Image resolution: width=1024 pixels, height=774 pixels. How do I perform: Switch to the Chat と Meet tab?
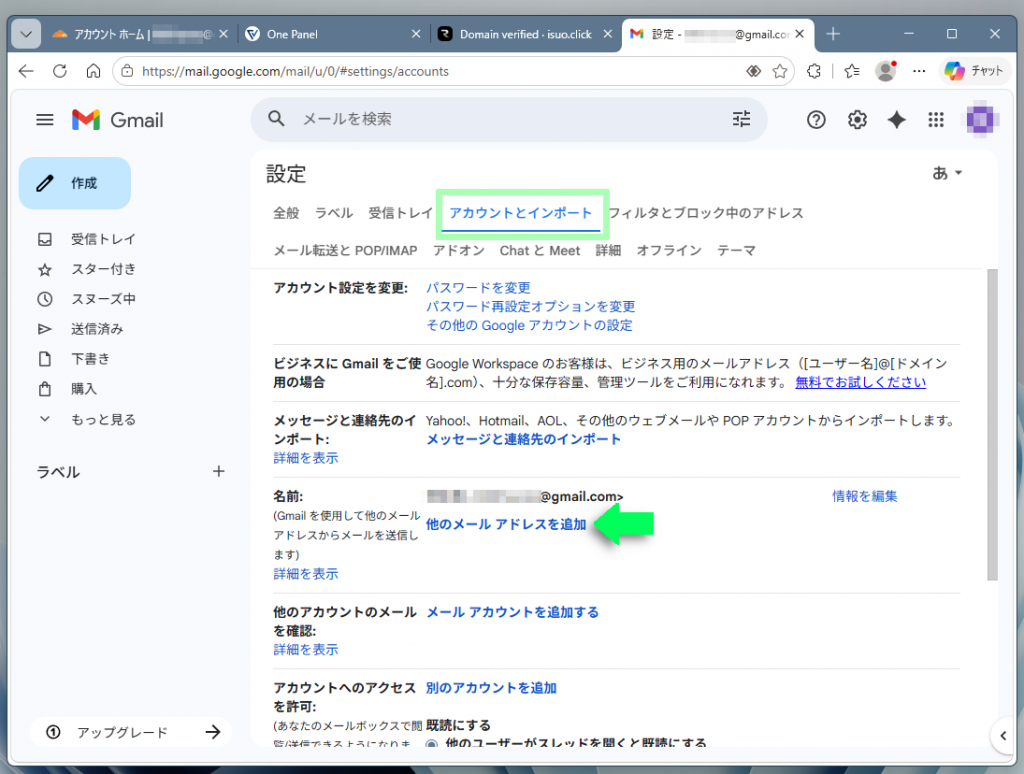(539, 251)
